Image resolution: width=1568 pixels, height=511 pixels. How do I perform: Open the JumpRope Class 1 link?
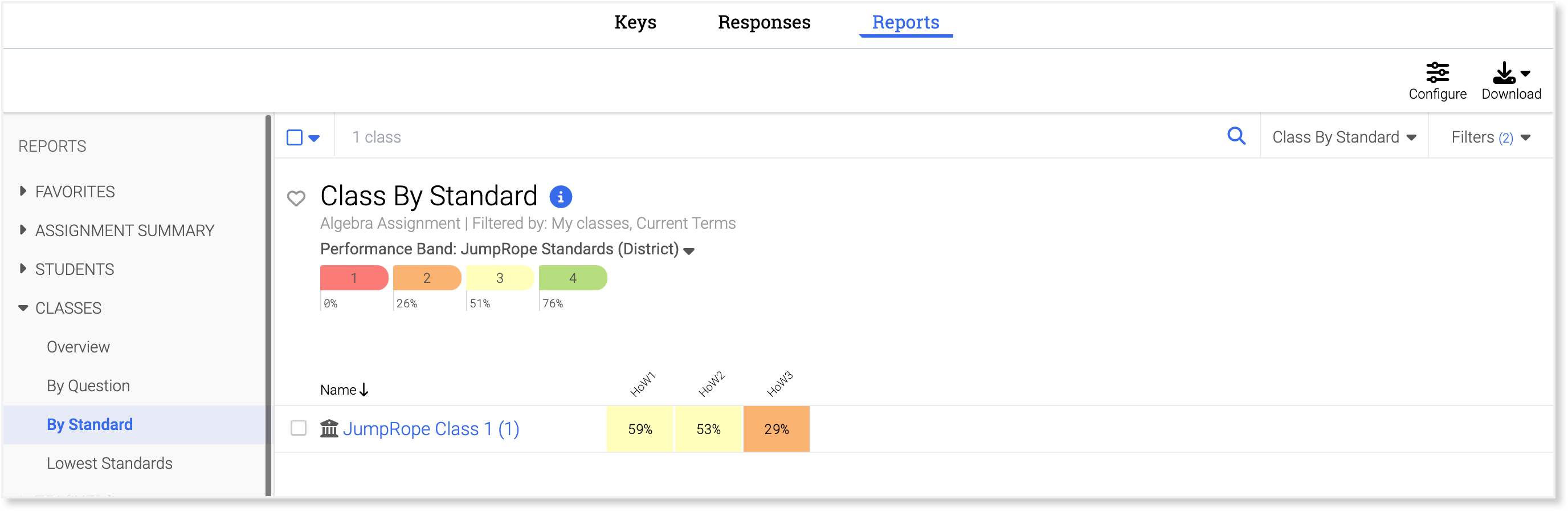click(x=430, y=429)
